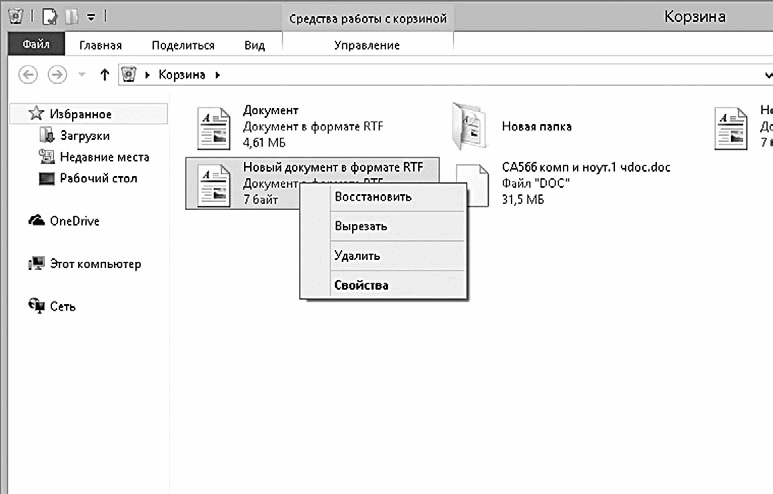773x494 pixels.
Task: Click the Файл "DOC" type label
Action: (x=536, y=183)
